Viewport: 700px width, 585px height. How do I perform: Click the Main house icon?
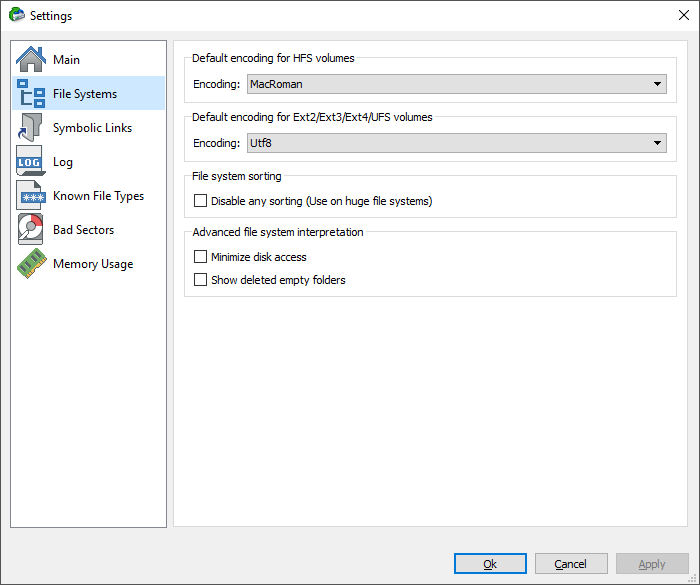click(31, 59)
